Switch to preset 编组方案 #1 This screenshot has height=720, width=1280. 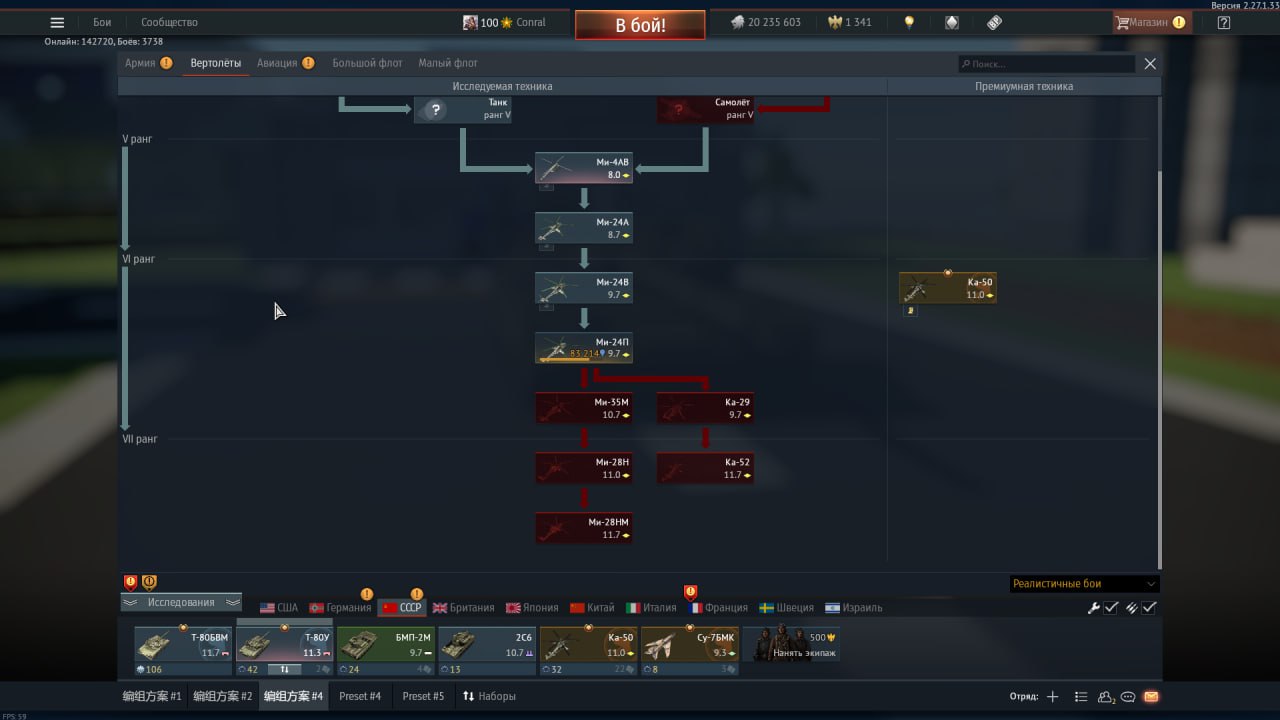tap(152, 696)
